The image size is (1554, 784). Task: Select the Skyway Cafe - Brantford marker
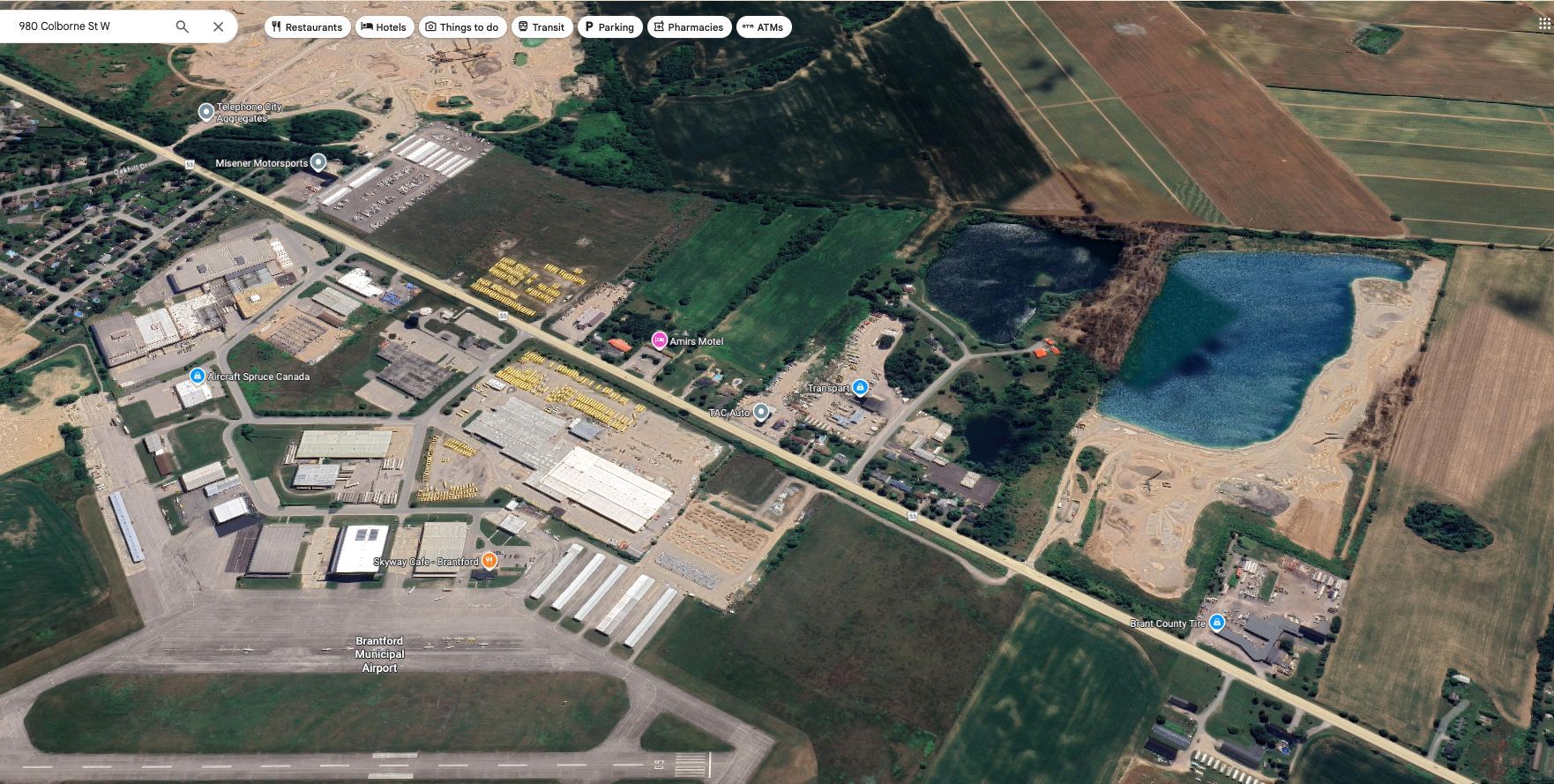[489, 561]
